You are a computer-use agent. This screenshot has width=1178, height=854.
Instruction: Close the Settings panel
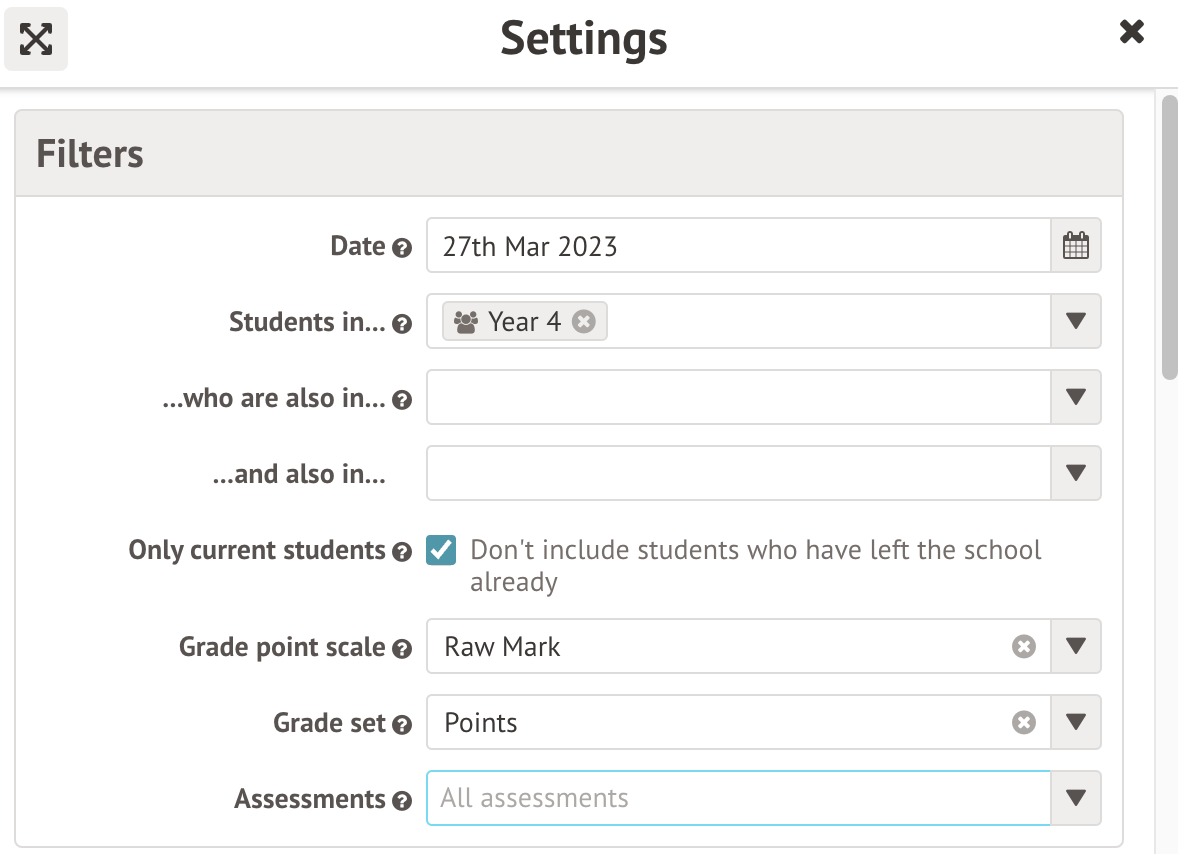(1132, 32)
